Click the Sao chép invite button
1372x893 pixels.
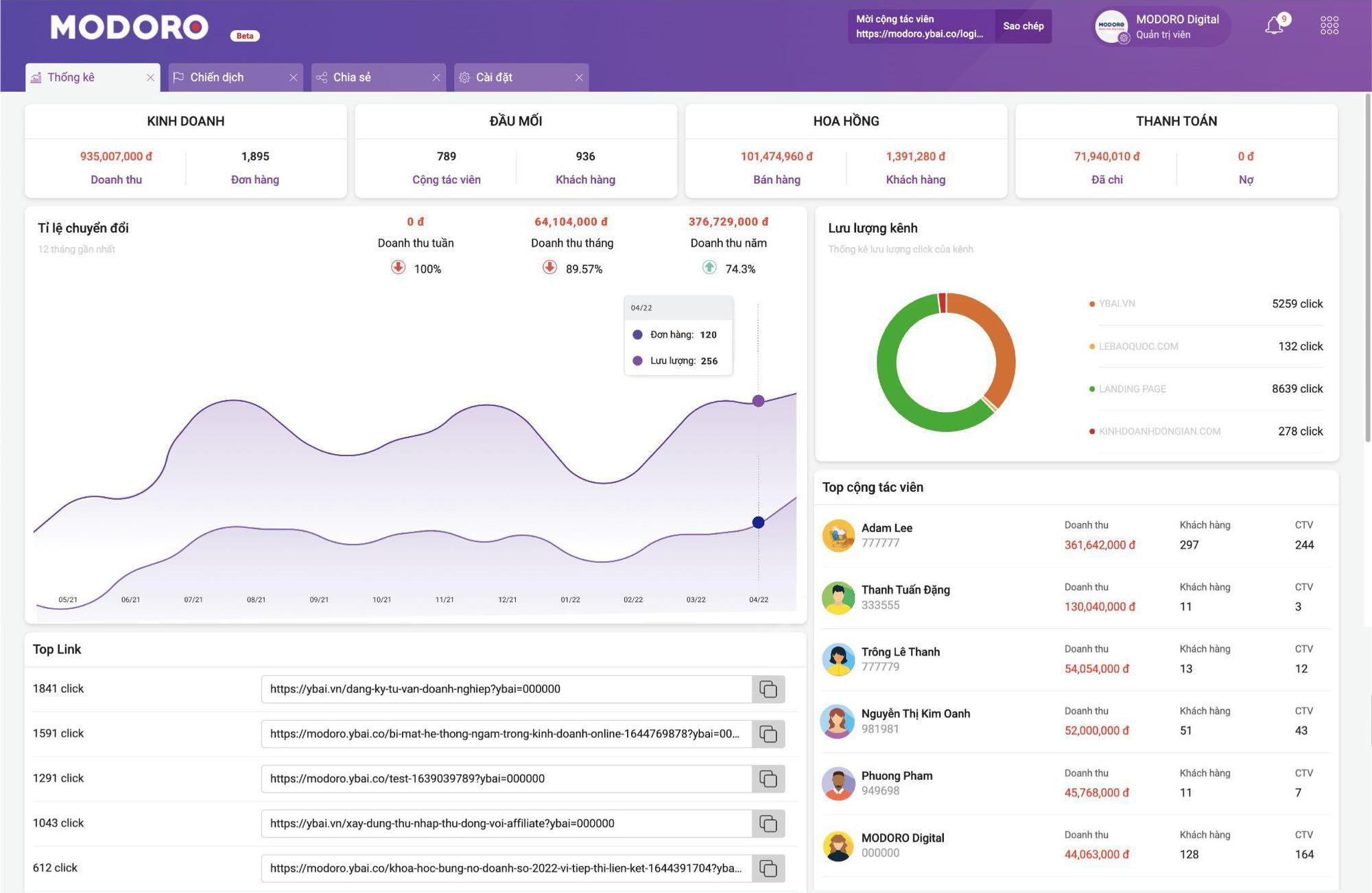point(1023,26)
